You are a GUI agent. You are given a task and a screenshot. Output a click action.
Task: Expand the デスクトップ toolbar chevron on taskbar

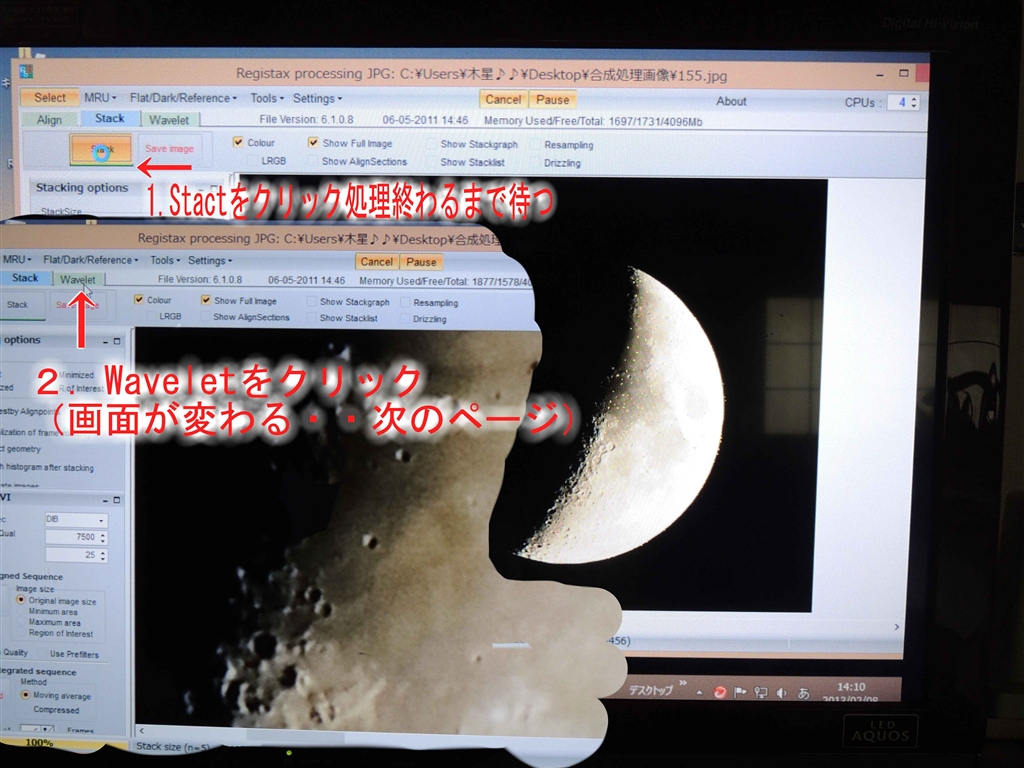tap(683, 683)
